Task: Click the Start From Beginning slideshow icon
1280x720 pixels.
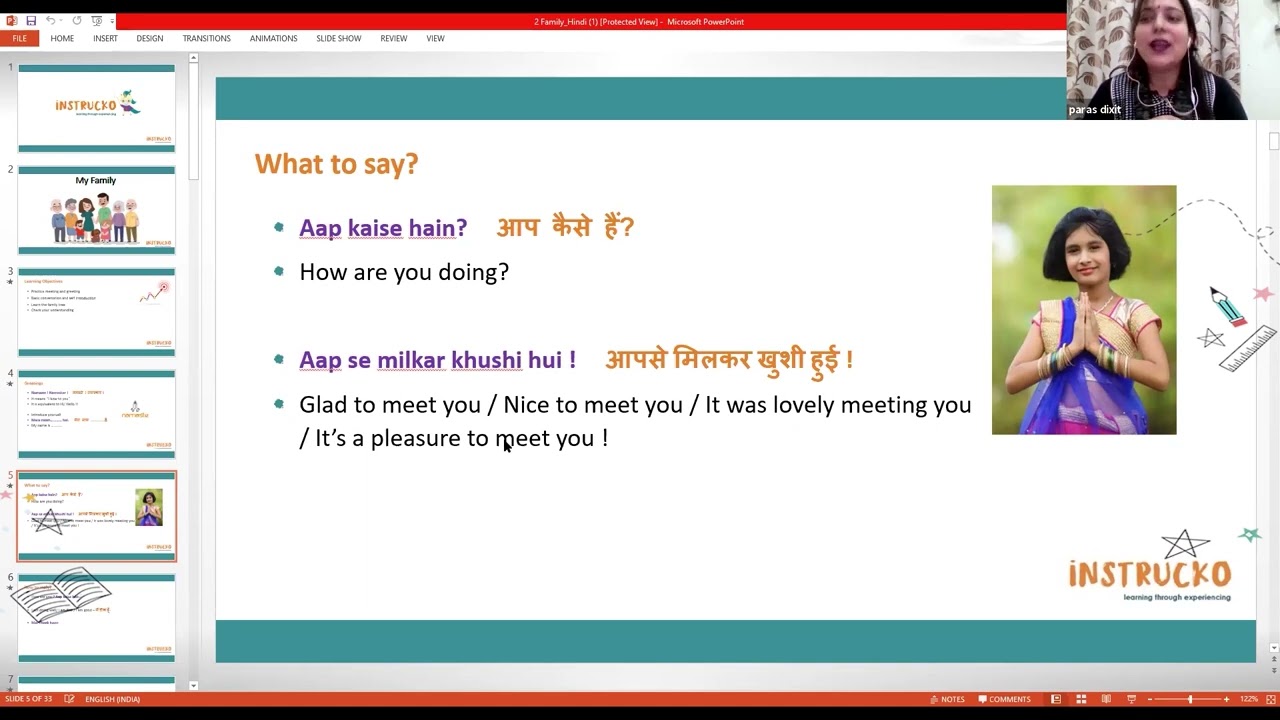Action: coord(96,21)
